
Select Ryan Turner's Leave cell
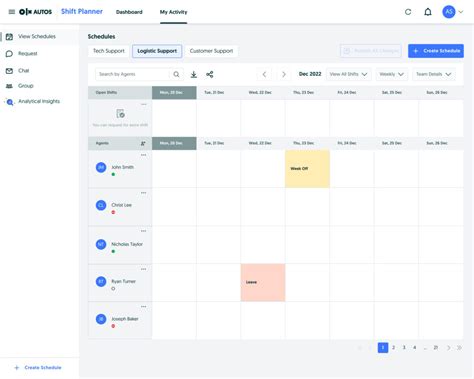coord(263,282)
